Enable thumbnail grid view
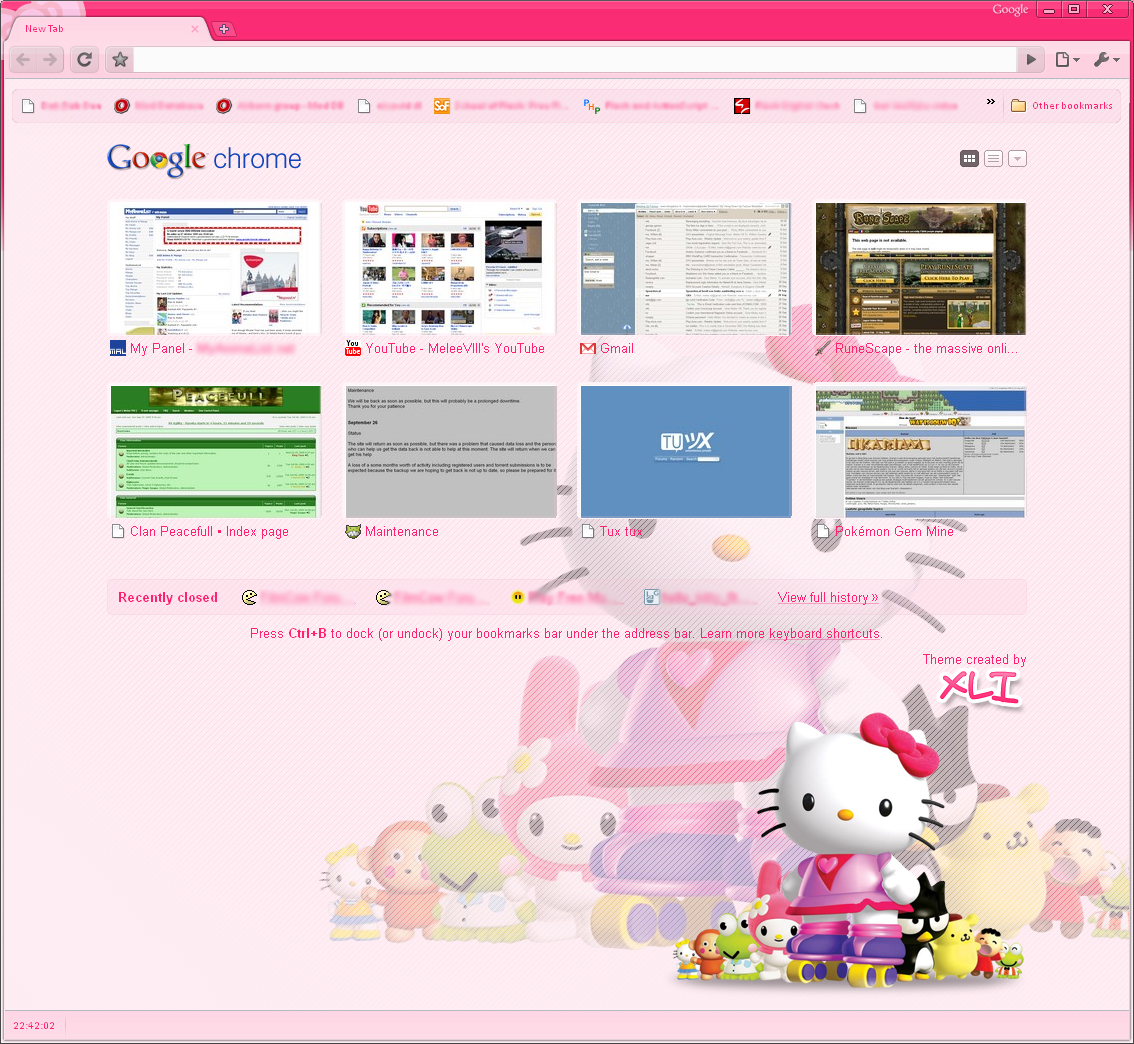1134x1044 pixels. coord(969,158)
